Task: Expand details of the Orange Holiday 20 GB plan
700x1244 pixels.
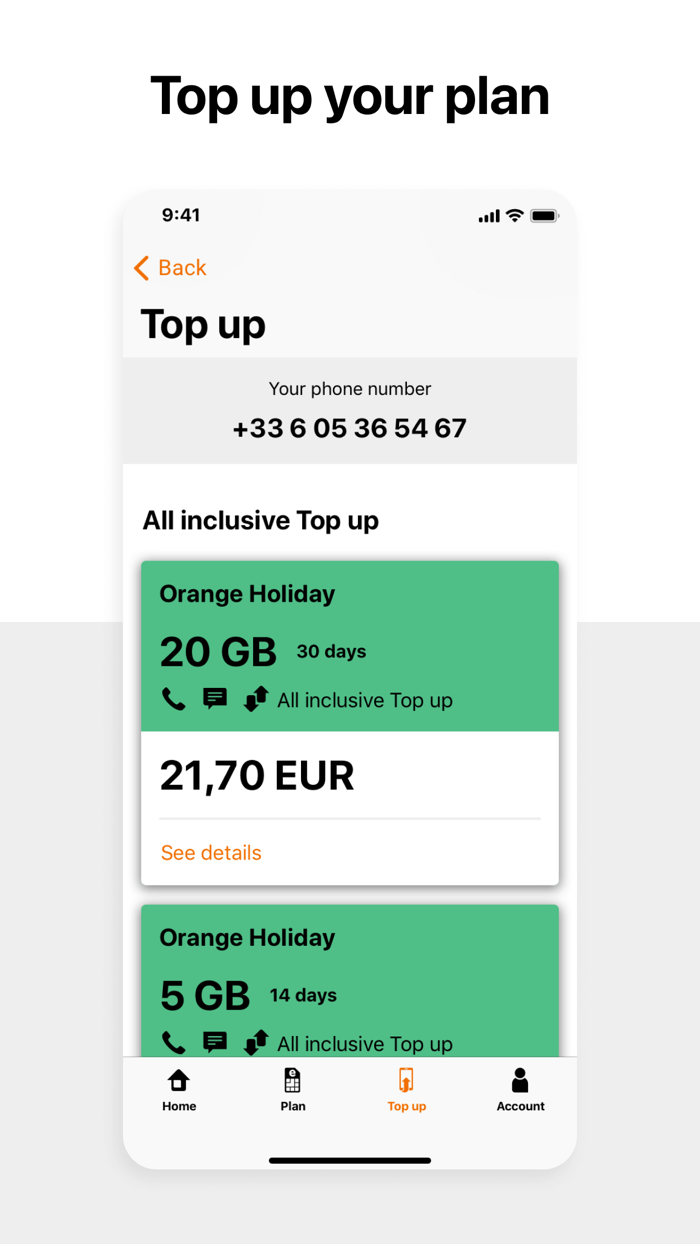Action: [x=210, y=852]
